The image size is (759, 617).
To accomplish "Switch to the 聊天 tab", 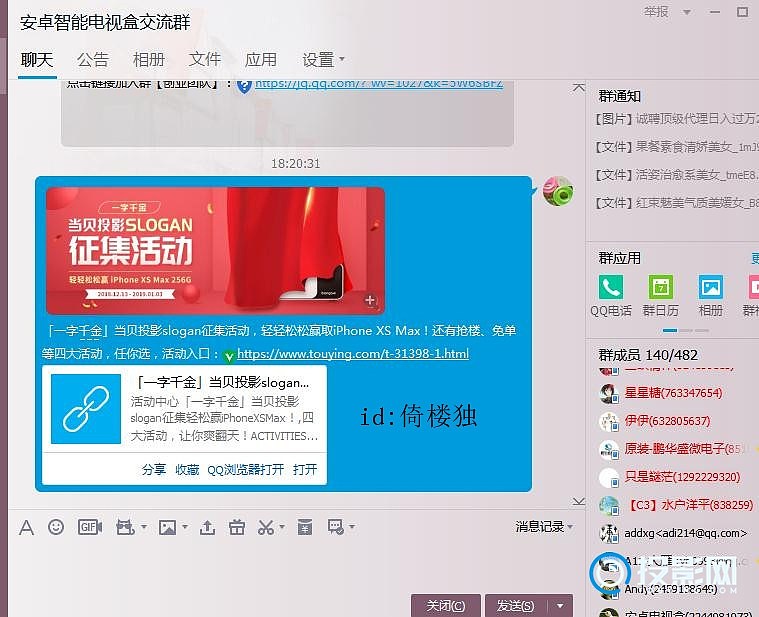I will tap(37, 60).
